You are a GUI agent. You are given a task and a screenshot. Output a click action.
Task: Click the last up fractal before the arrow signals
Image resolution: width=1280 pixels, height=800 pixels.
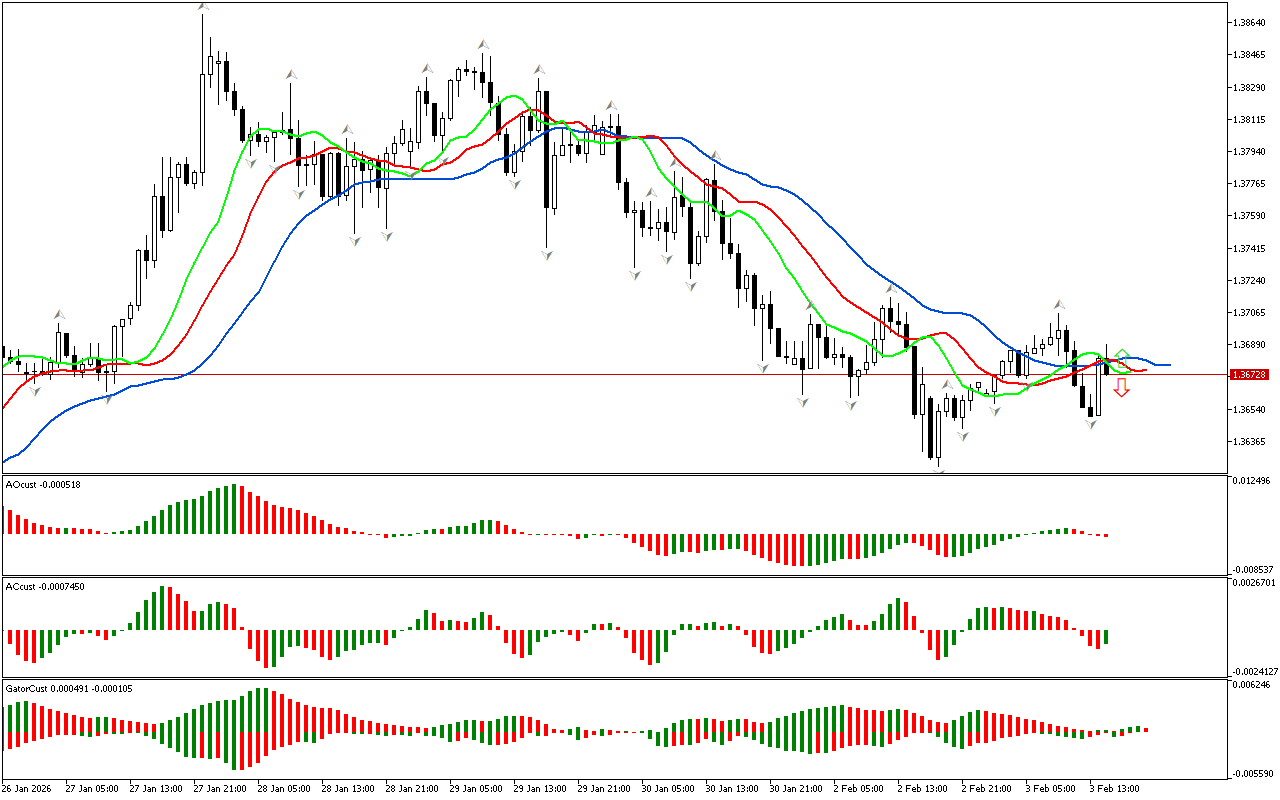click(1057, 304)
